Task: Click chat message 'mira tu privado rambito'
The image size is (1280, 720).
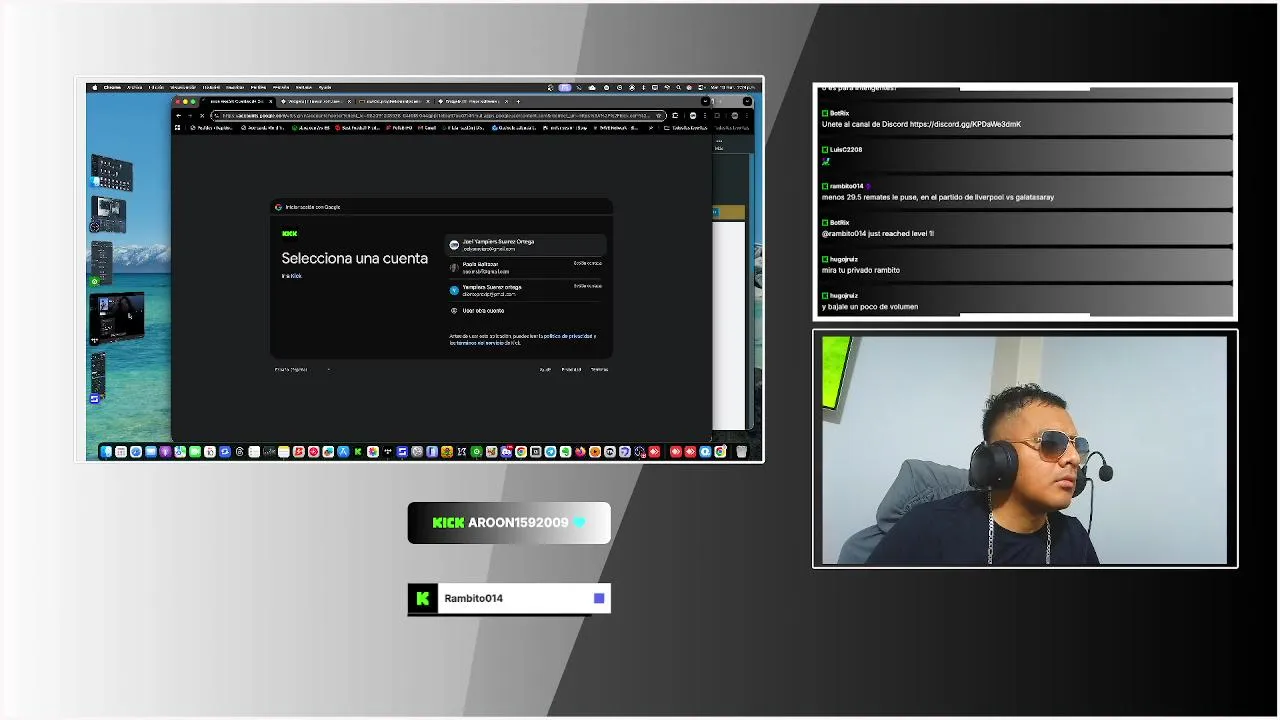Action: click(861, 270)
